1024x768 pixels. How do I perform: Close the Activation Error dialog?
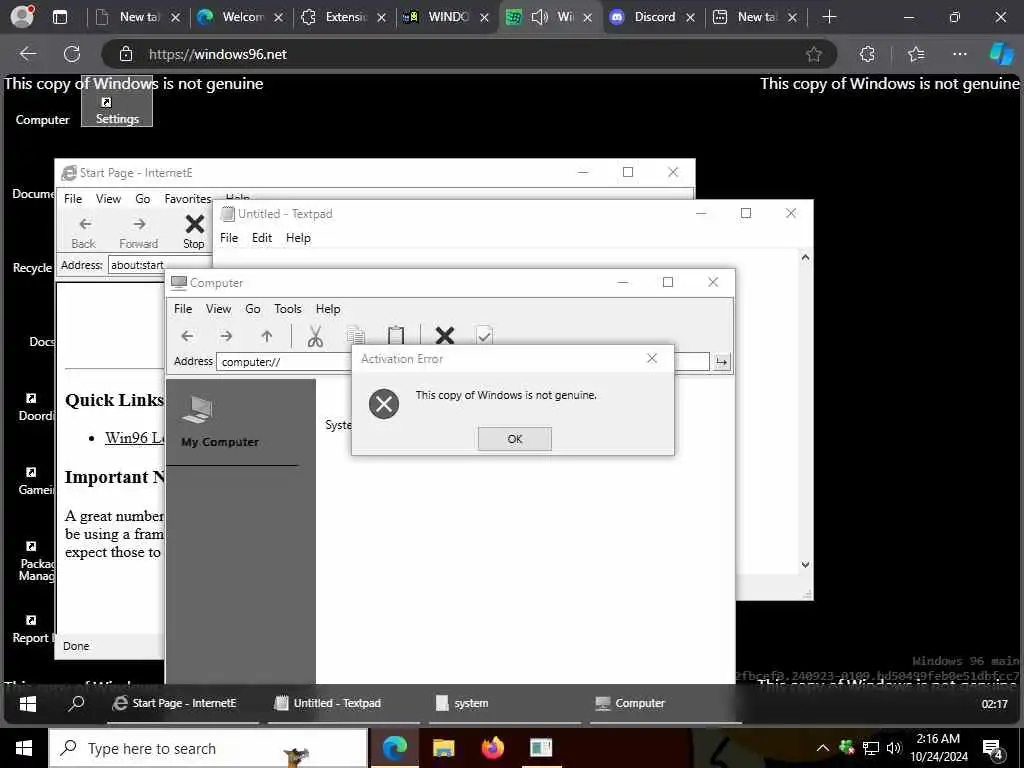(x=652, y=359)
